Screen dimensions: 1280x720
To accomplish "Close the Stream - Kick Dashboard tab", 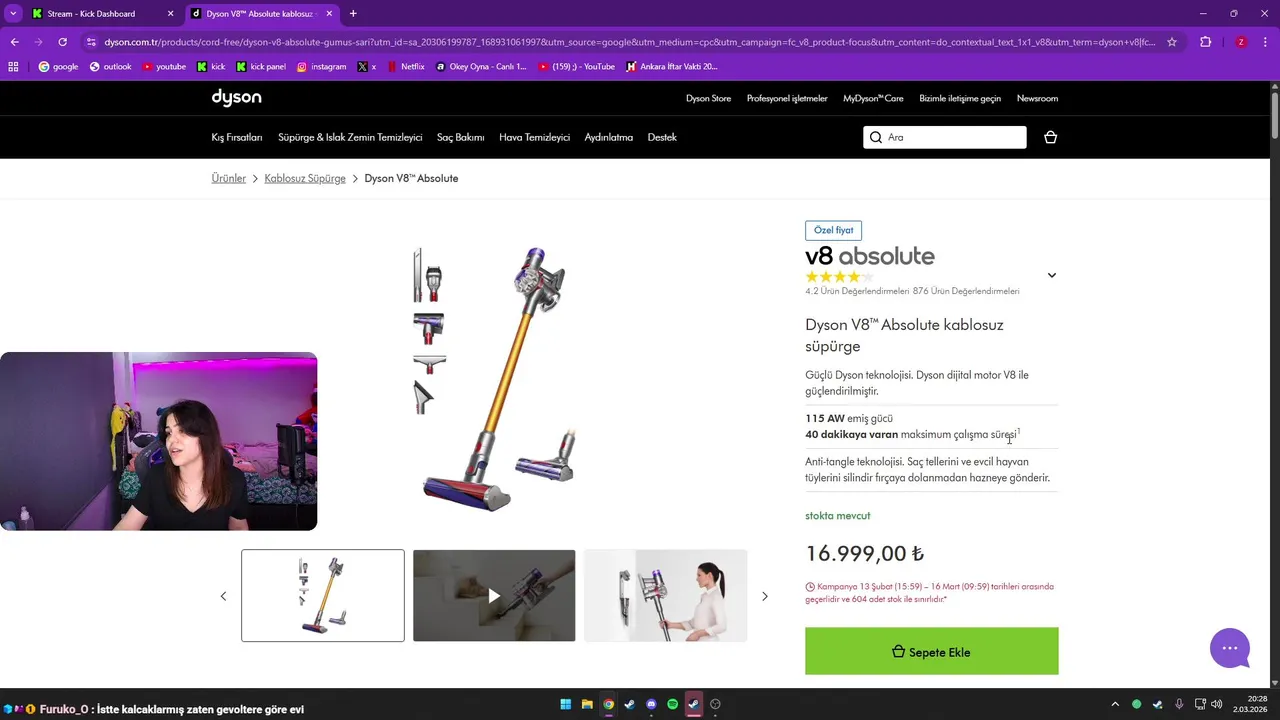I will coord(170,14).
